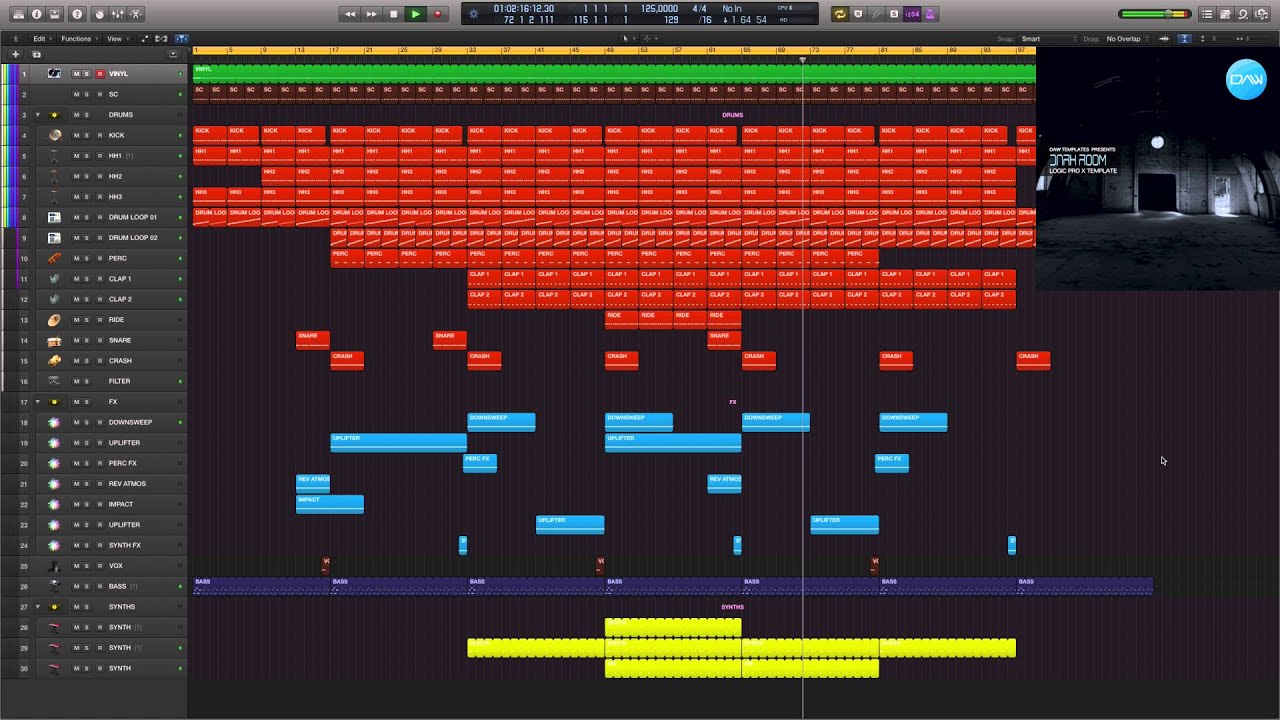Image resolution: width=1280 pixels, height=720 pixels.
Task: Open the Snap dropdown set to Smart
Action: (1046, 39)
